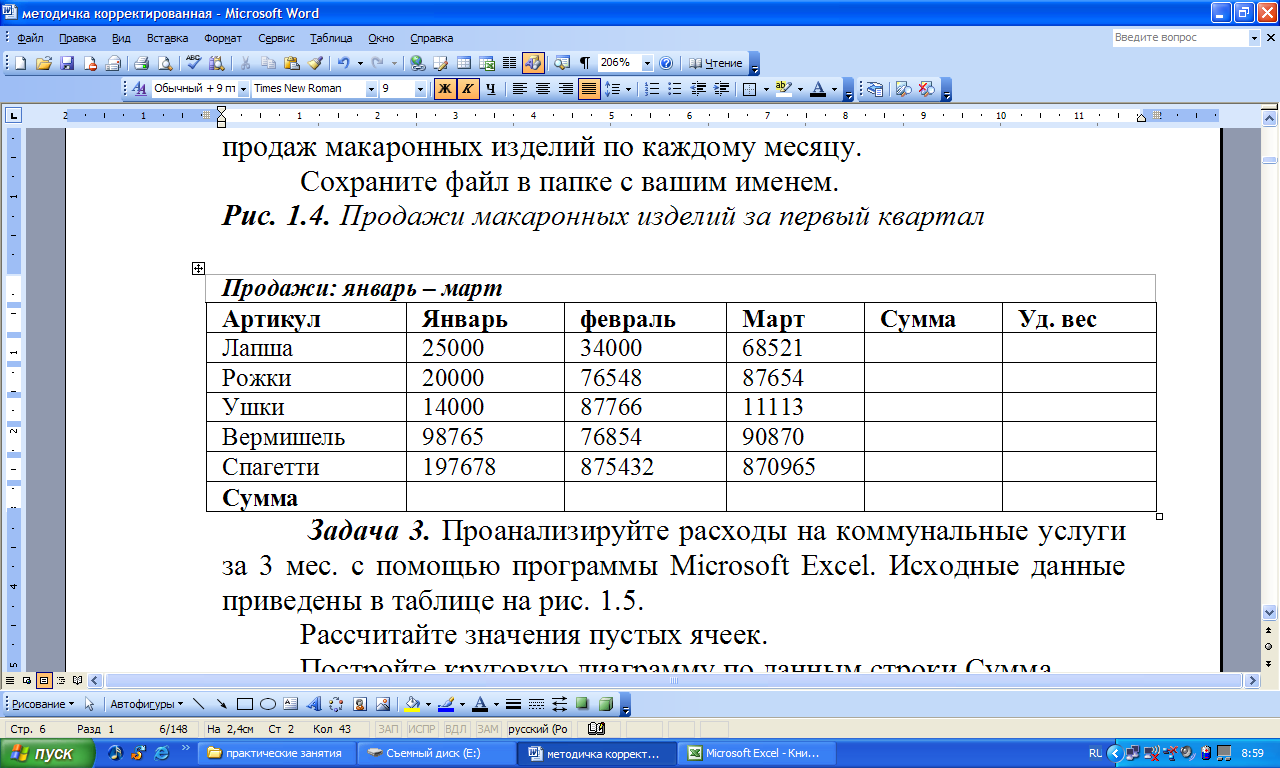Open the Вставка menu

[167, 38]
